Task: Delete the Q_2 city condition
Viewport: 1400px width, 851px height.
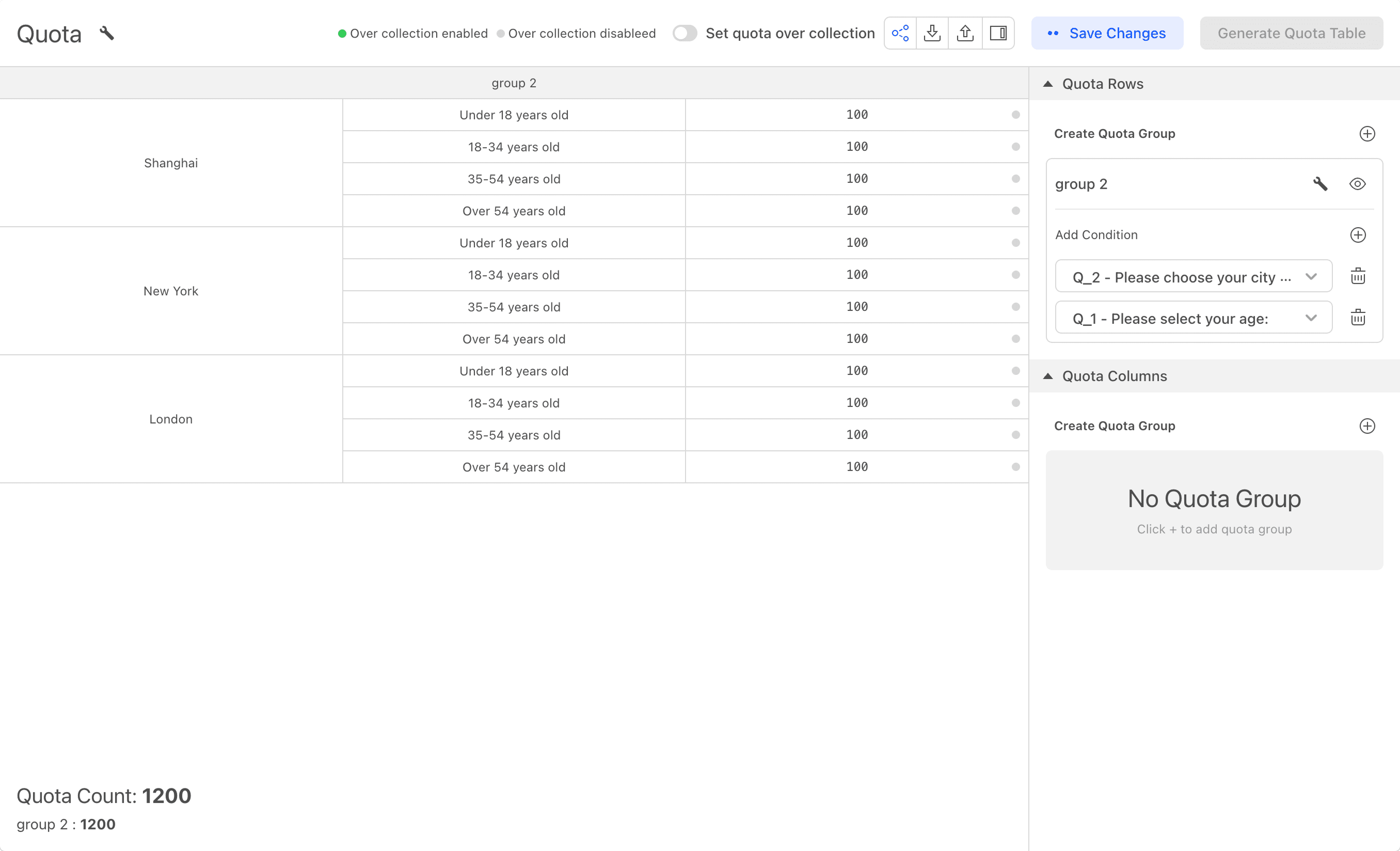Action: pyautogui.click(x=1357, y=276)
